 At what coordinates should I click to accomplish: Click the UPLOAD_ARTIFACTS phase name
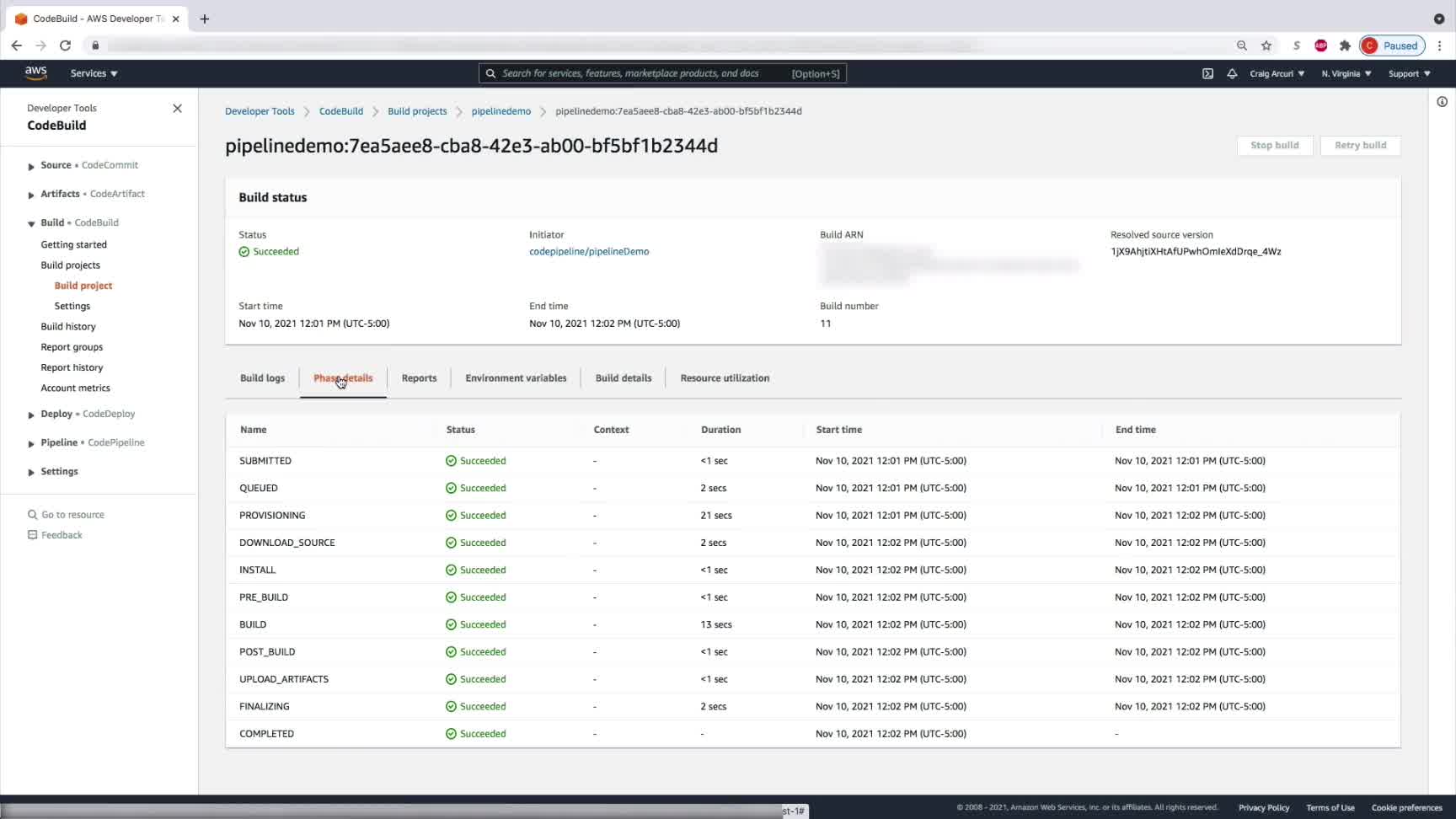click(284, 679)
